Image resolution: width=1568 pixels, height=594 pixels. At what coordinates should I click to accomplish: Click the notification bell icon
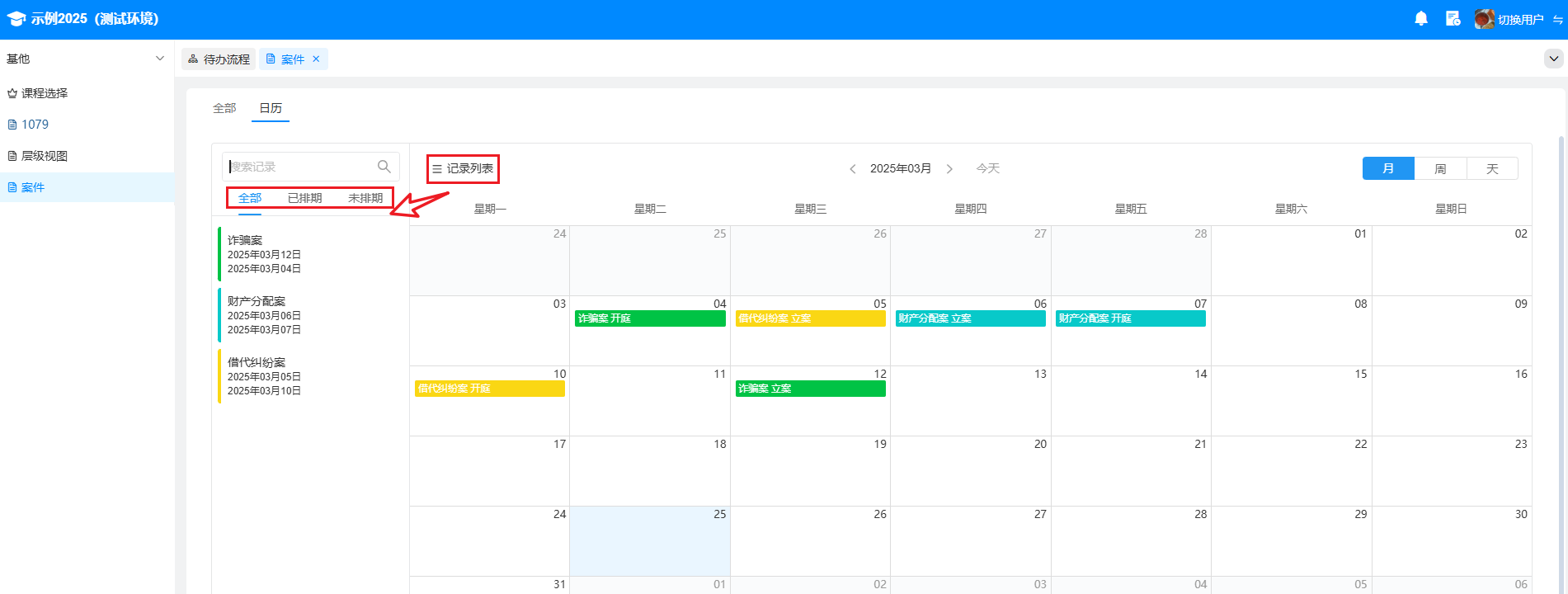coord(1421,18)
